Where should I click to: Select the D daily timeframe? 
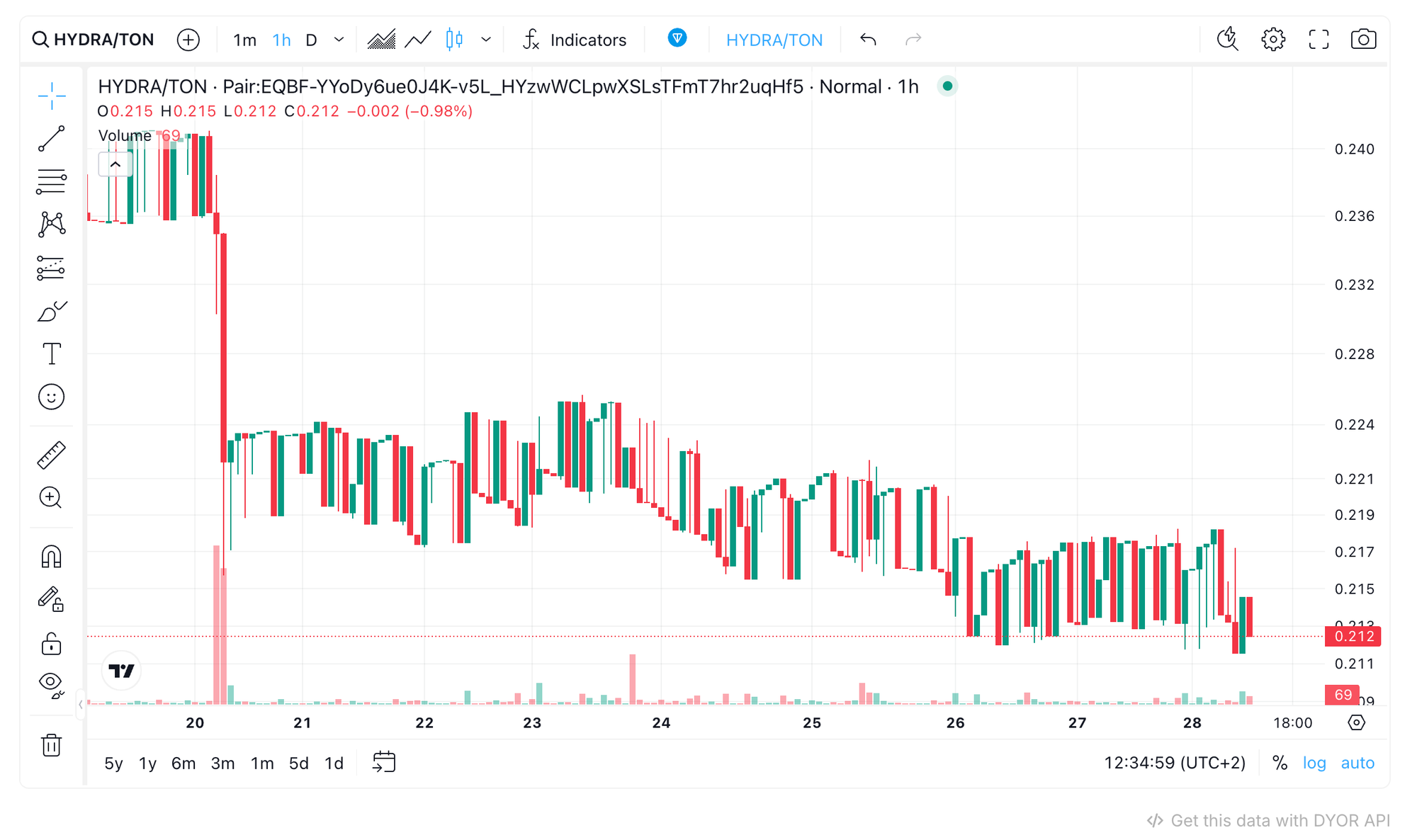(x=311, y=40)
